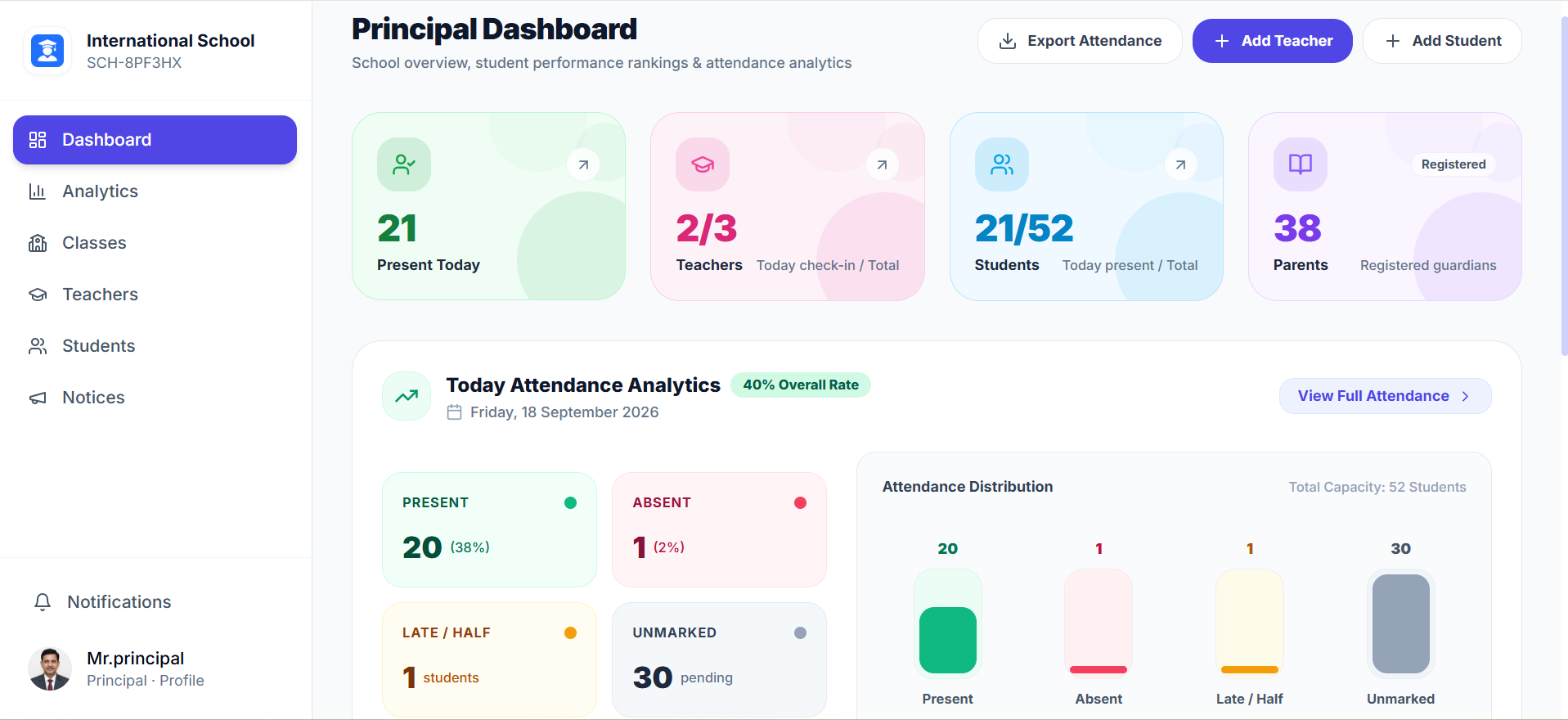Viewport: 1568px width, 720px height.
Task: Click the Add Teacher button
Action: pyautogui.click(x=1272, y=41)
